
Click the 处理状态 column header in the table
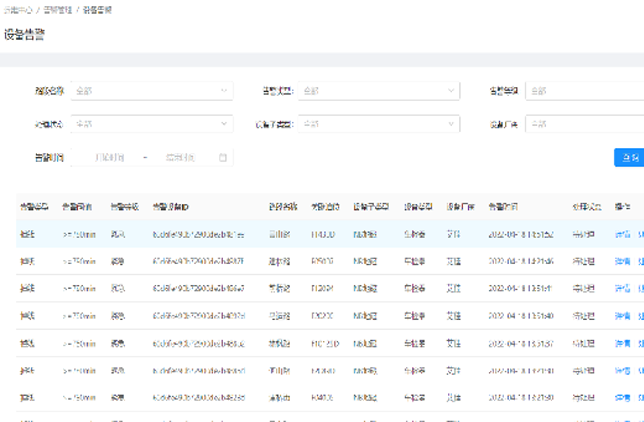point(587,207)
